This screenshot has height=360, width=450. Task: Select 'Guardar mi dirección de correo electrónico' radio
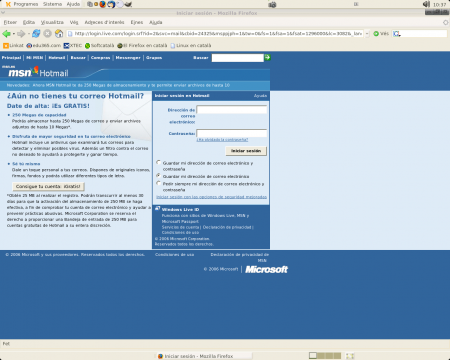[159, 175]
